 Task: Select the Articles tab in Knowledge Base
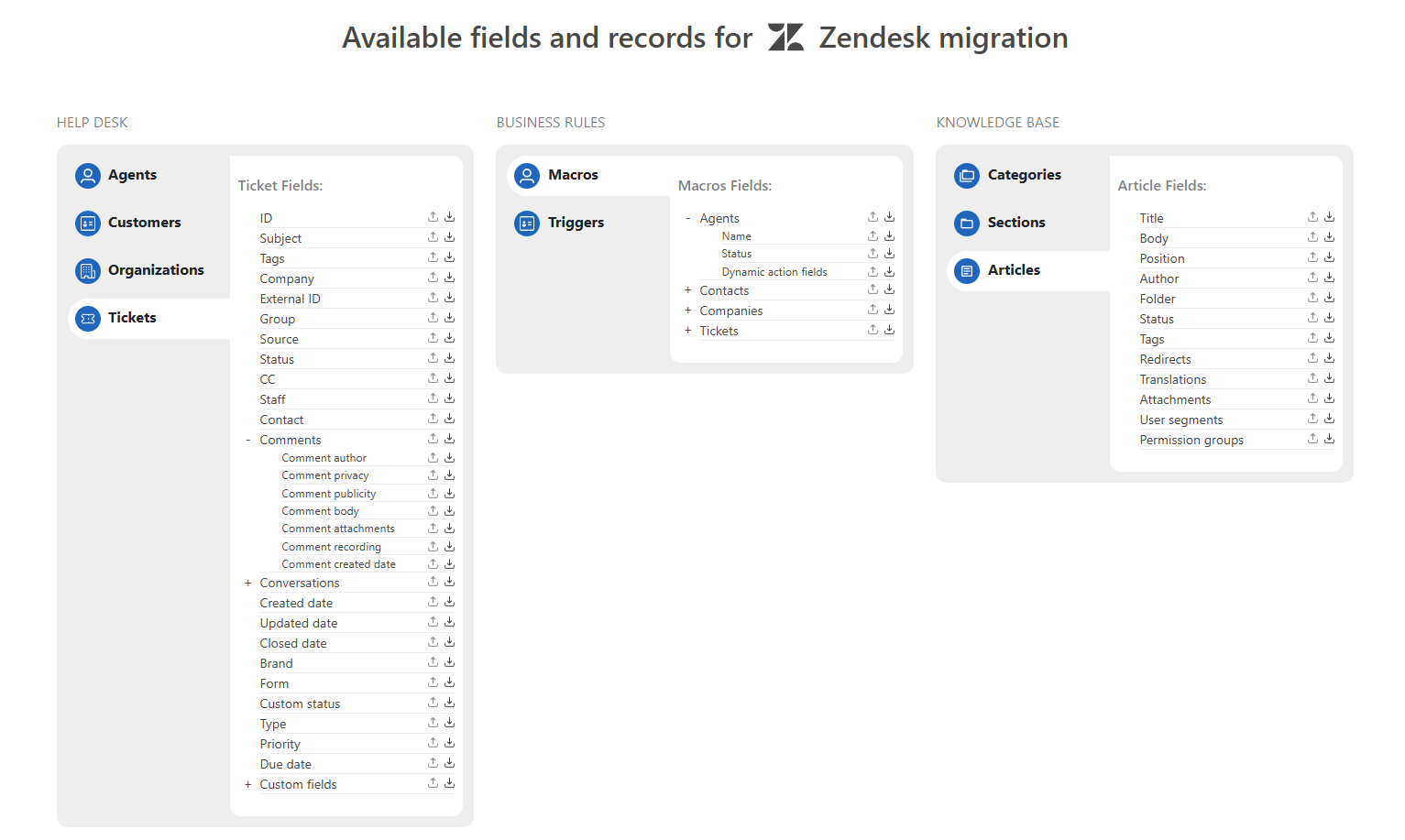click(1014, 270)
